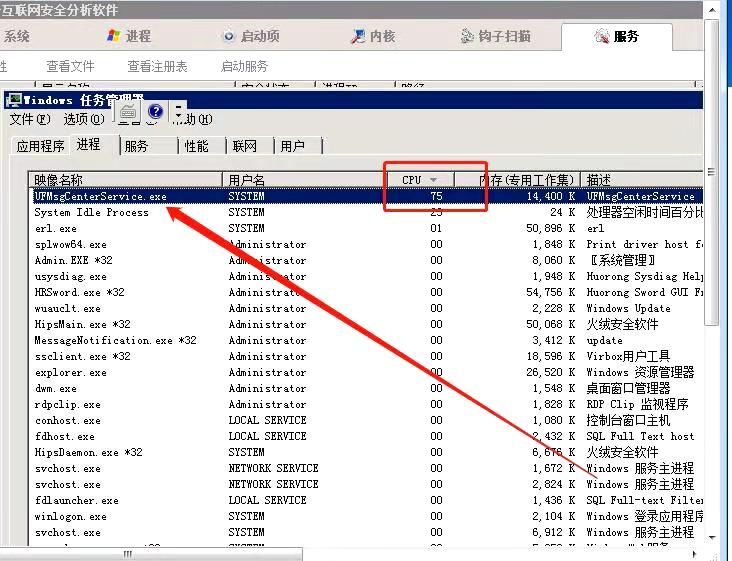This screenshot has height=561, width=732.
Task: Click the CPU column sort arrow
Action: click(433, 180)
